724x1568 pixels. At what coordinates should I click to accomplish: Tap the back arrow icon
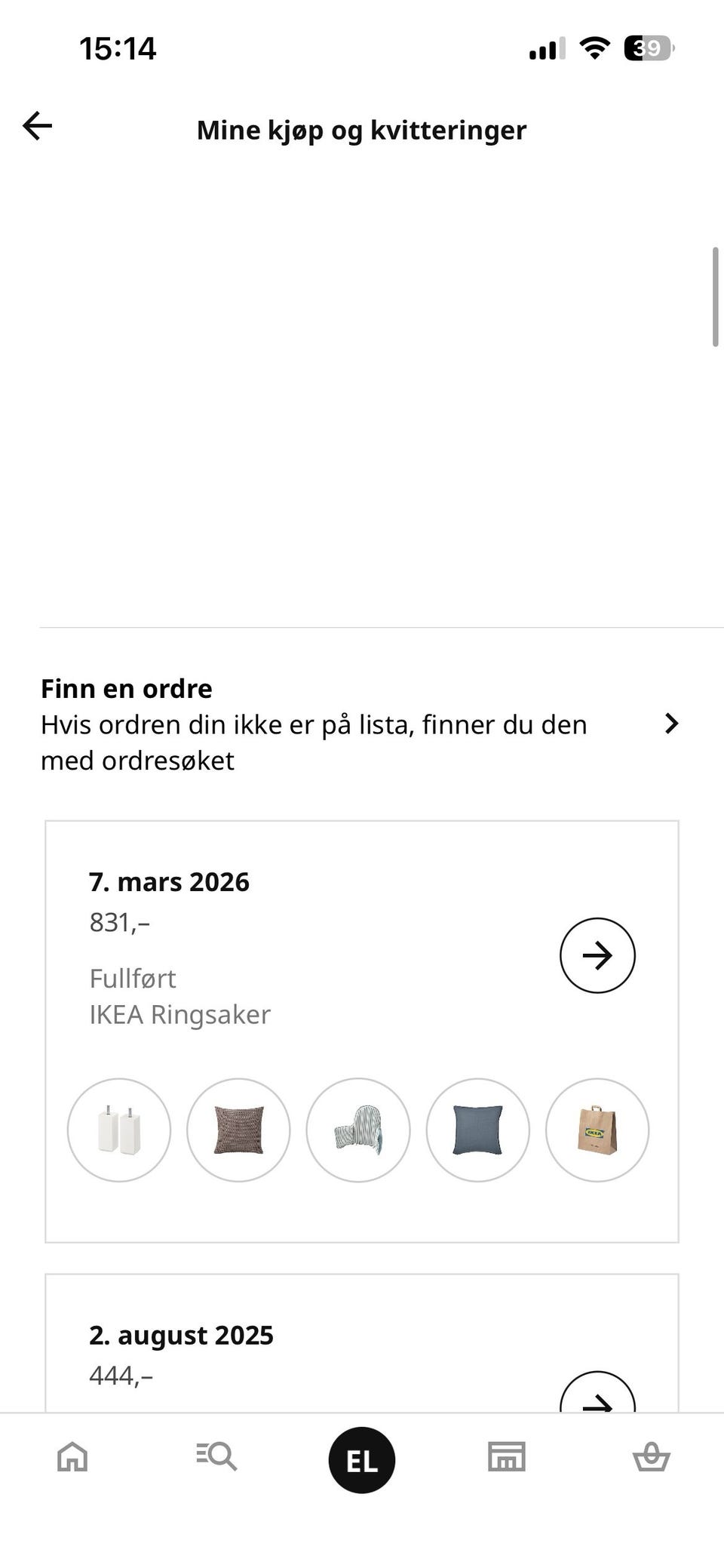pos(37,126)
